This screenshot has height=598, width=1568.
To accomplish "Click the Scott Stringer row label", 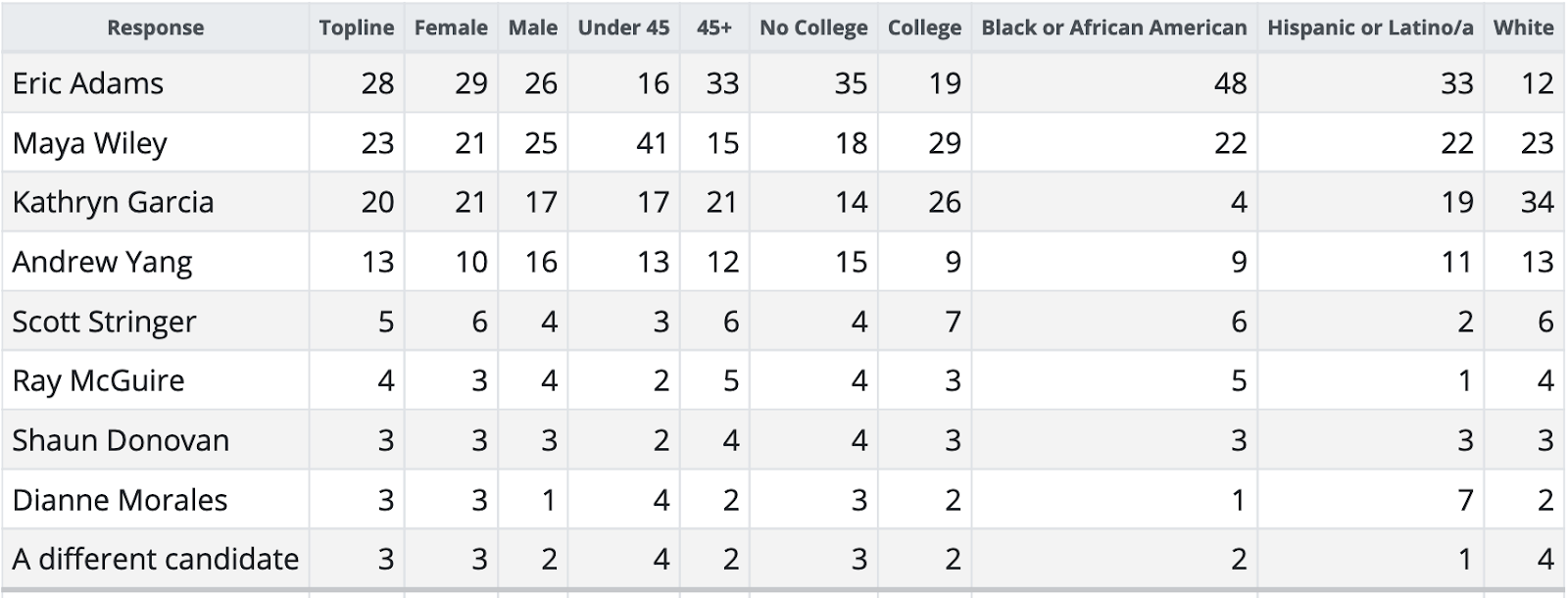I will click(x=104, y=322).
